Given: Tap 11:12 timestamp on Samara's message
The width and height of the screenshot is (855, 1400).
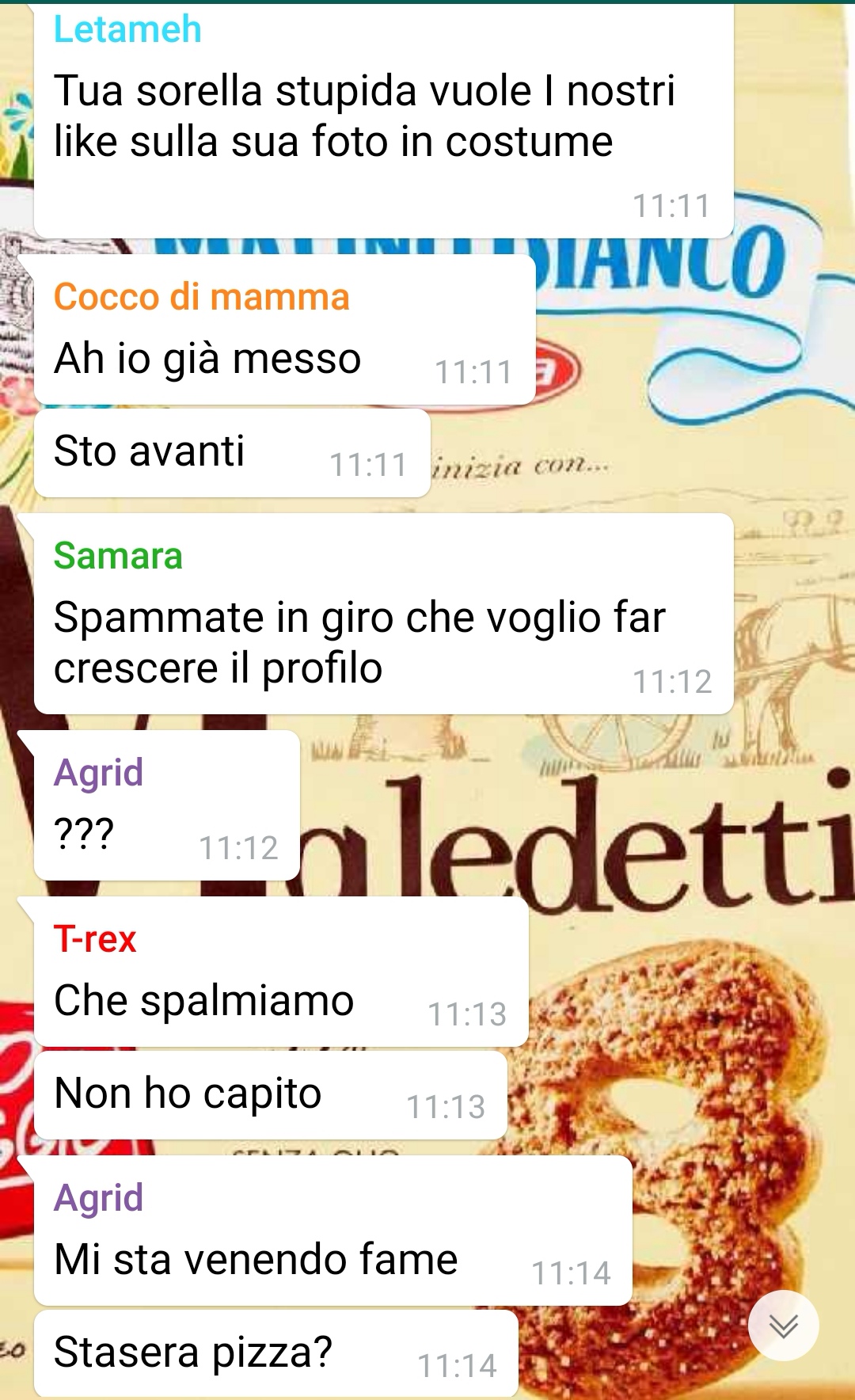Looking at the screenshot, I should click(672, 682).
